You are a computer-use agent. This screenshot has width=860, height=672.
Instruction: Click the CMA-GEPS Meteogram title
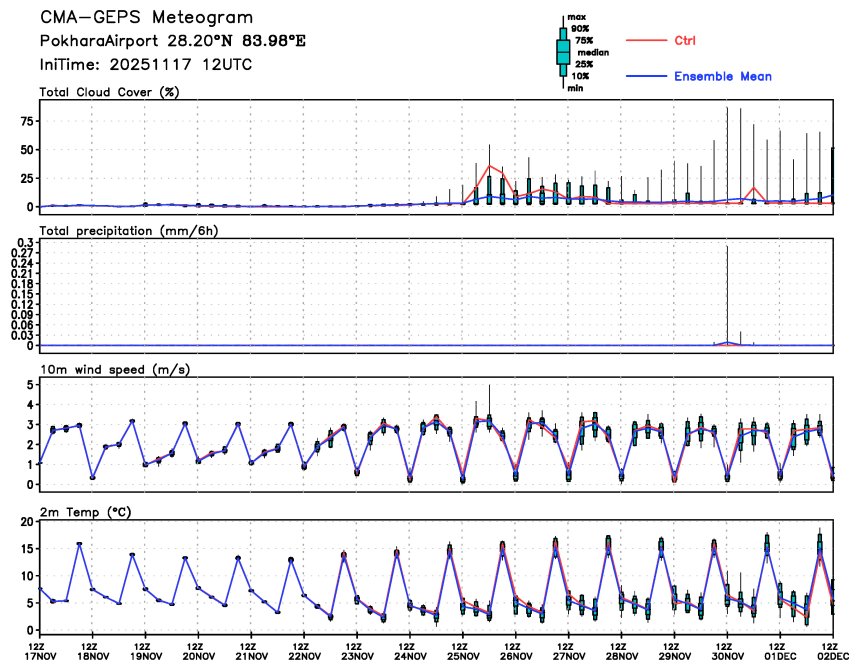146,18
